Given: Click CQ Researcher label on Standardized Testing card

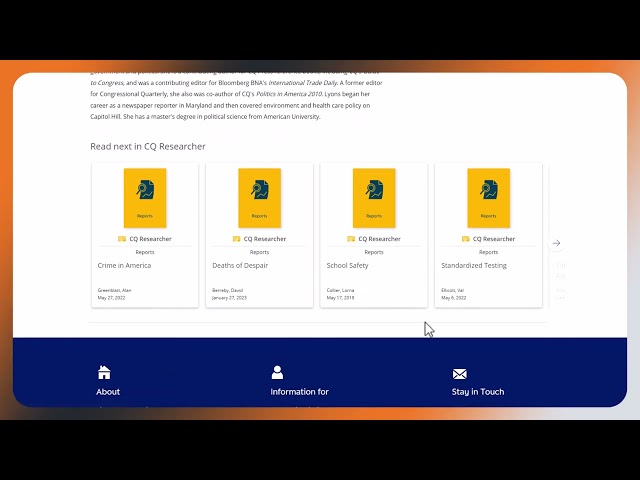Looking at the screenshot, I should point(494,239).
